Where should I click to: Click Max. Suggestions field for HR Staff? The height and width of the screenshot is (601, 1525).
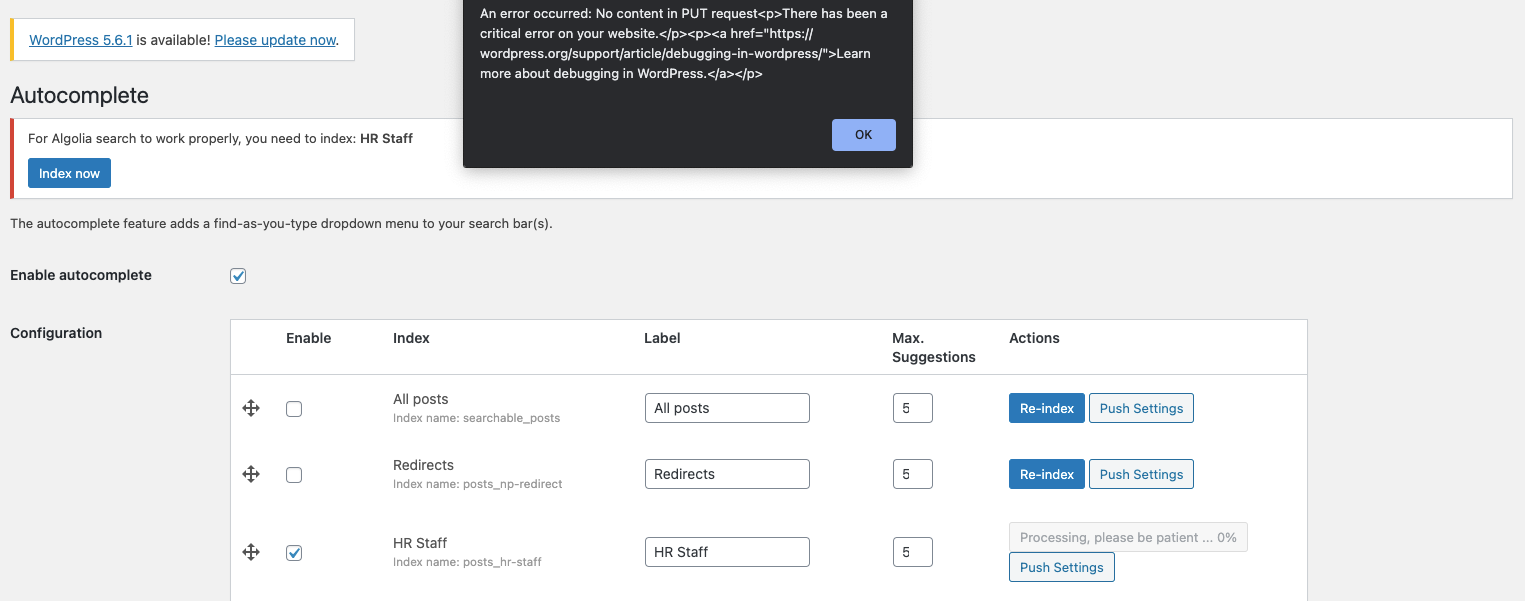[x=913, y=552]
